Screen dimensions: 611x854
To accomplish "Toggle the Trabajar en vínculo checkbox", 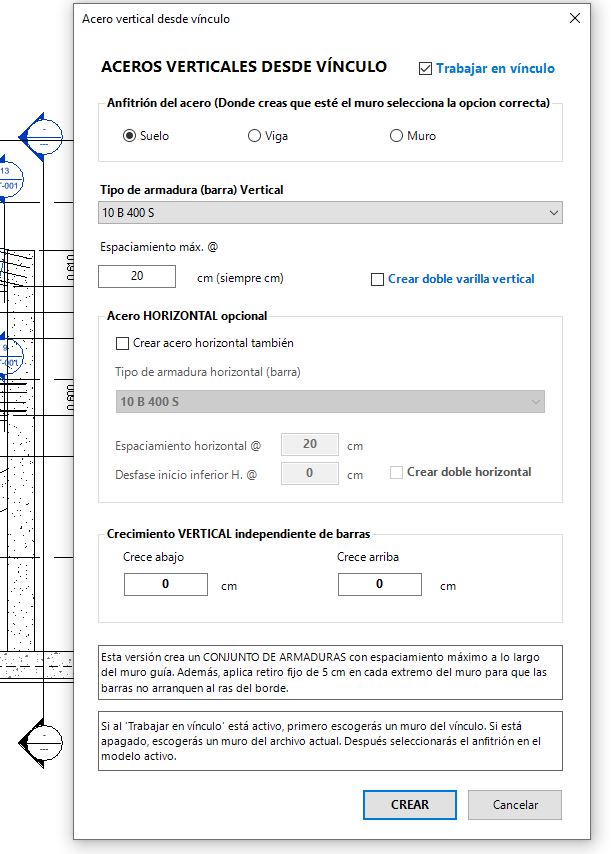I will [425, 69].
